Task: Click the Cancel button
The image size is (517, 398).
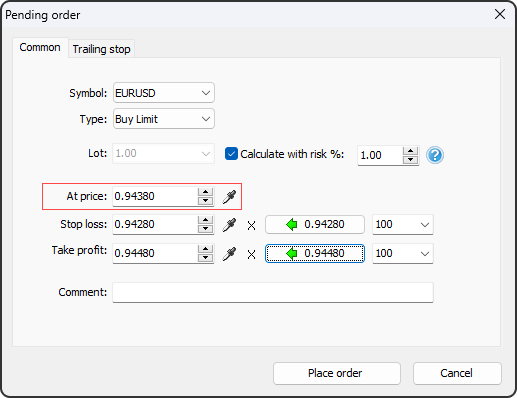Action: [457, 373]
